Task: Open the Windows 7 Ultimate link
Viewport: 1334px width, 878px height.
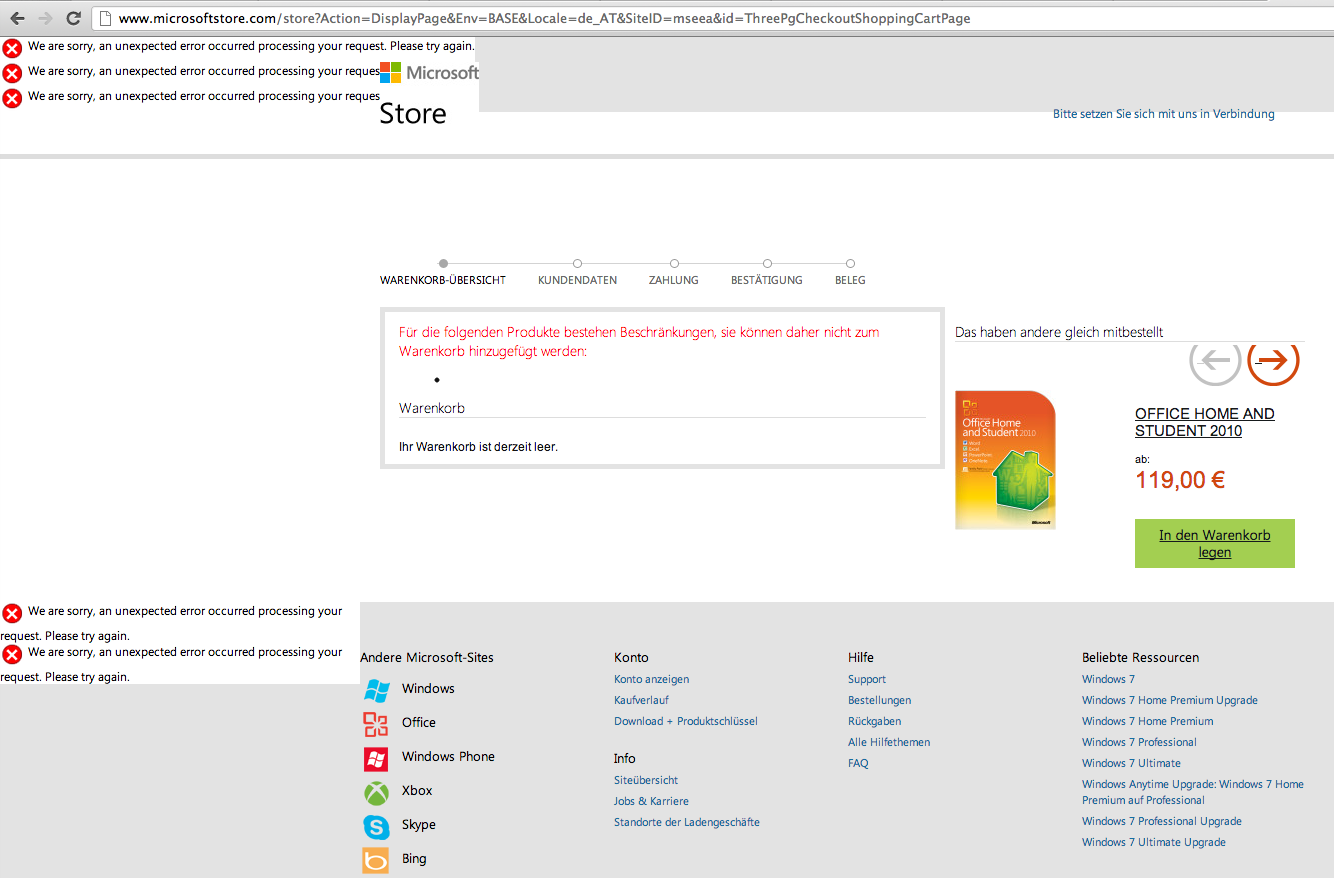Action: (1131, 763)
